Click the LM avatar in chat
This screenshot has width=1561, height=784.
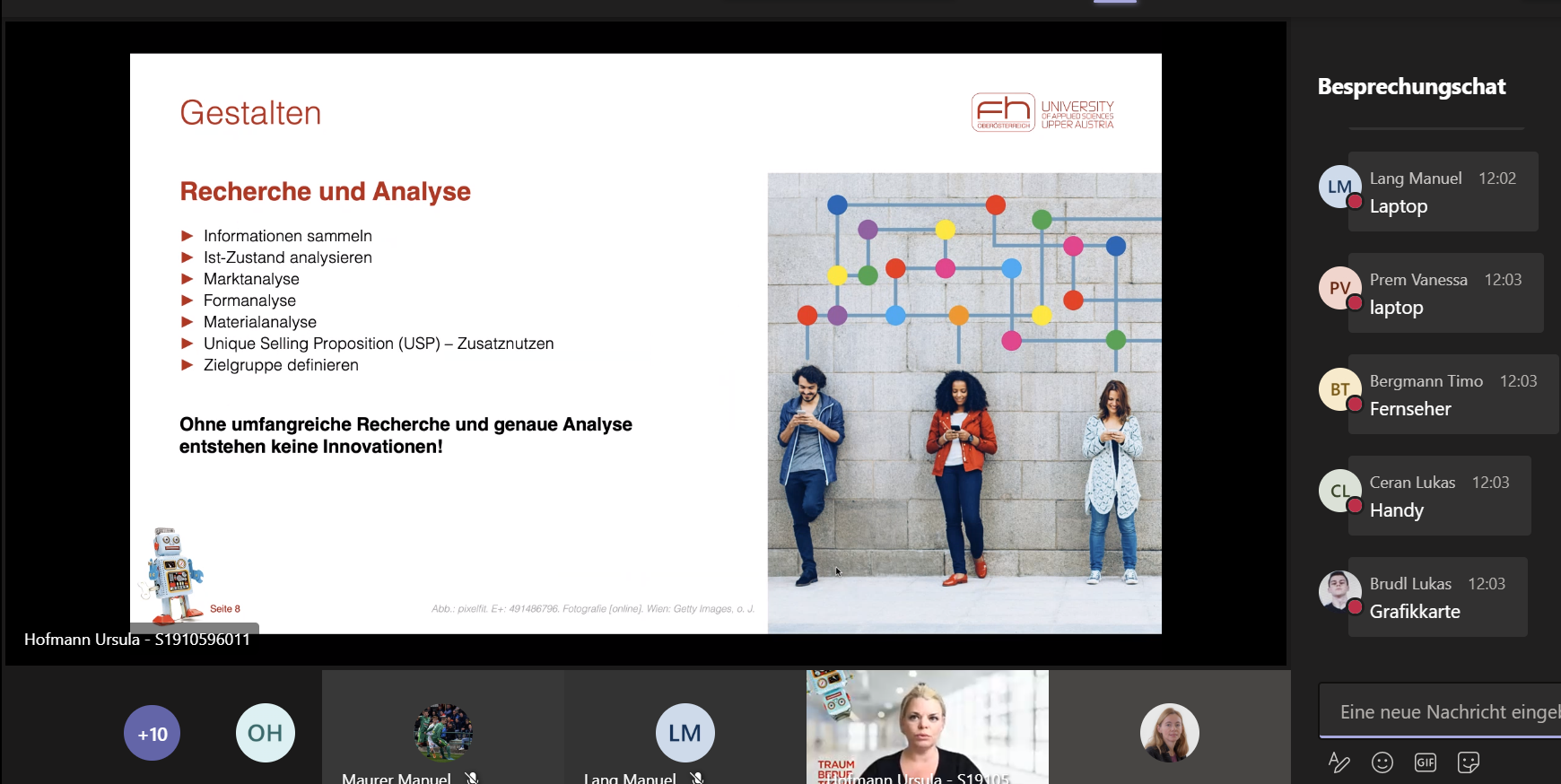1339,187
